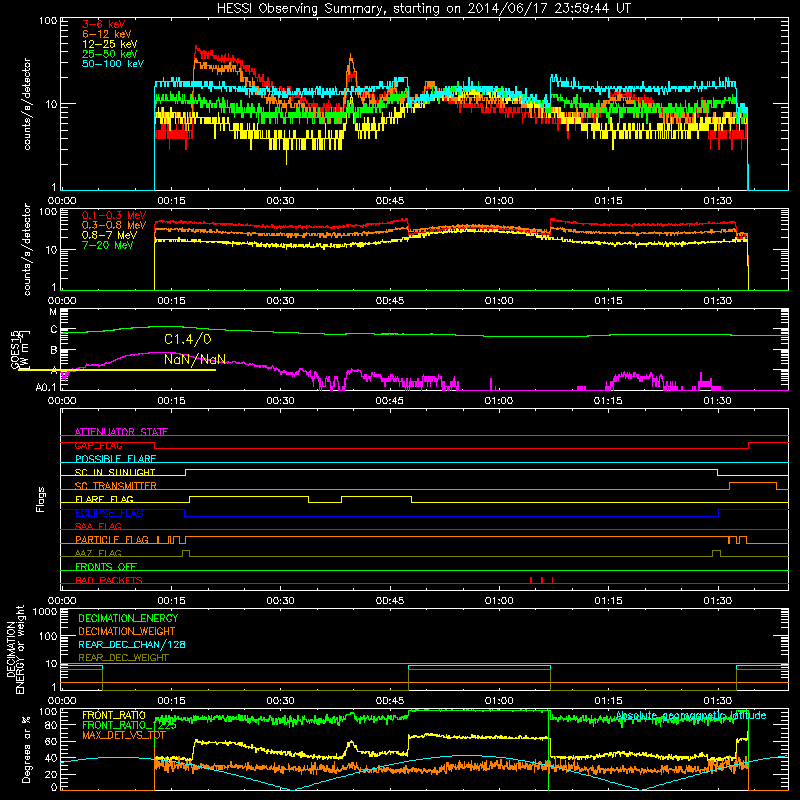Screen dimensions: 800x800
Task: Select the REAR_DEC_WEIGHT legend label
Action: pos(123,658)
